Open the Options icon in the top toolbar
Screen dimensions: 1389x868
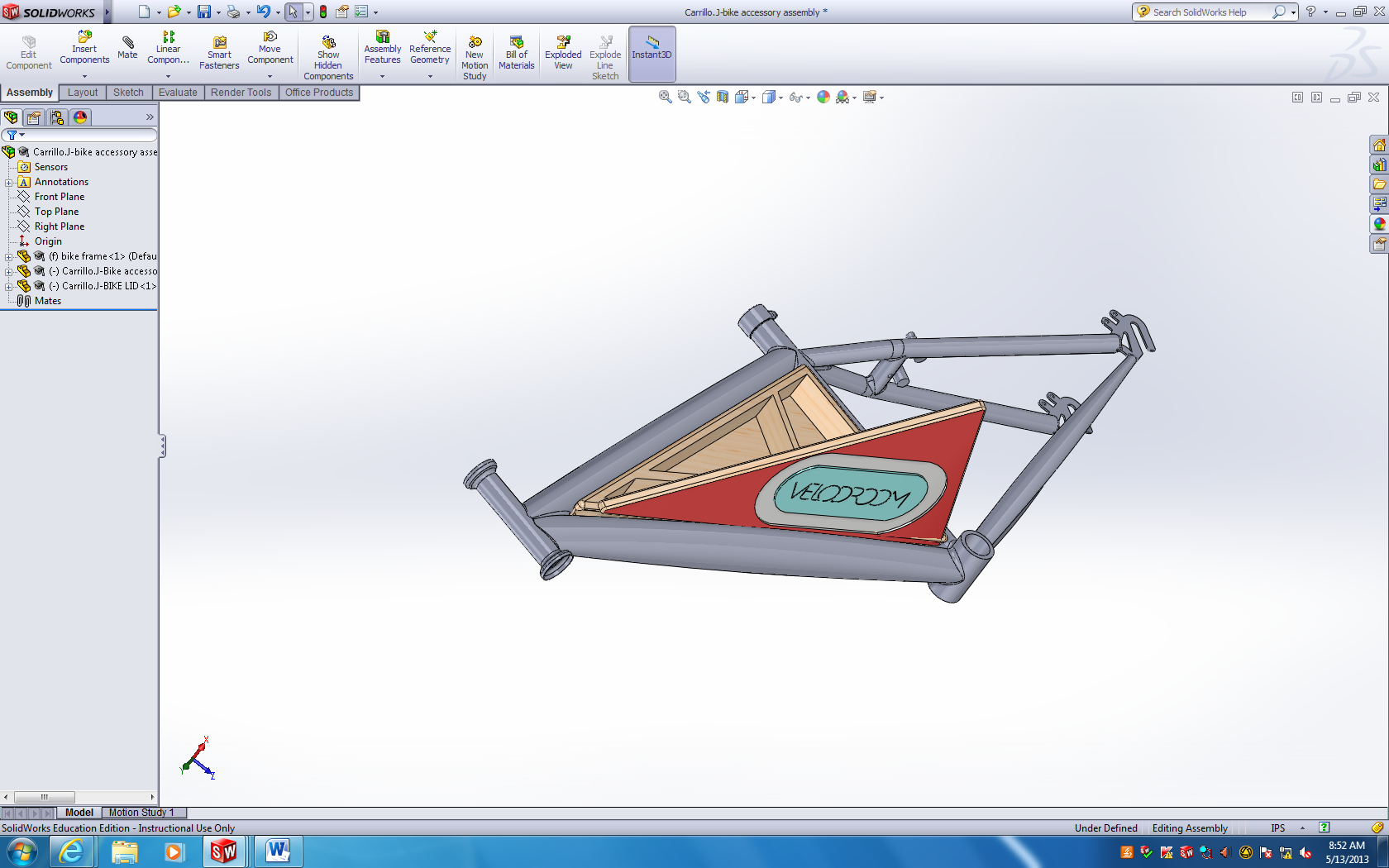coord(361,12)
